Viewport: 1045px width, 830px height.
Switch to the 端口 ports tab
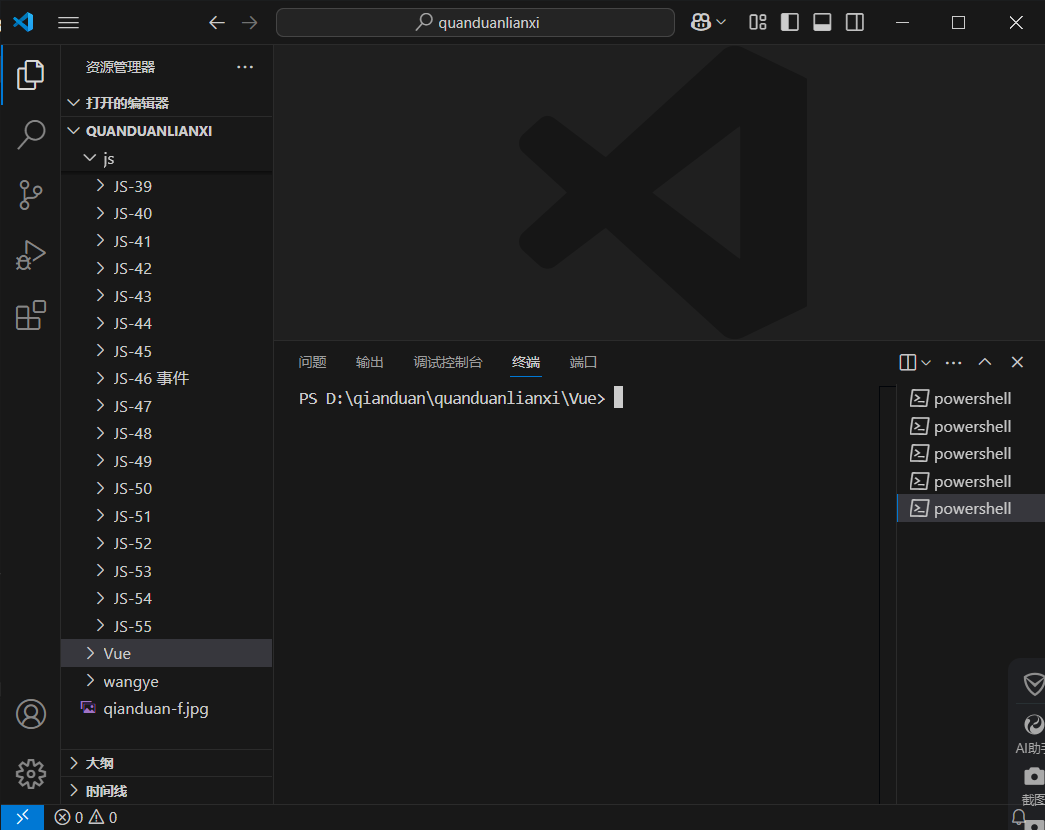point(583,362)
